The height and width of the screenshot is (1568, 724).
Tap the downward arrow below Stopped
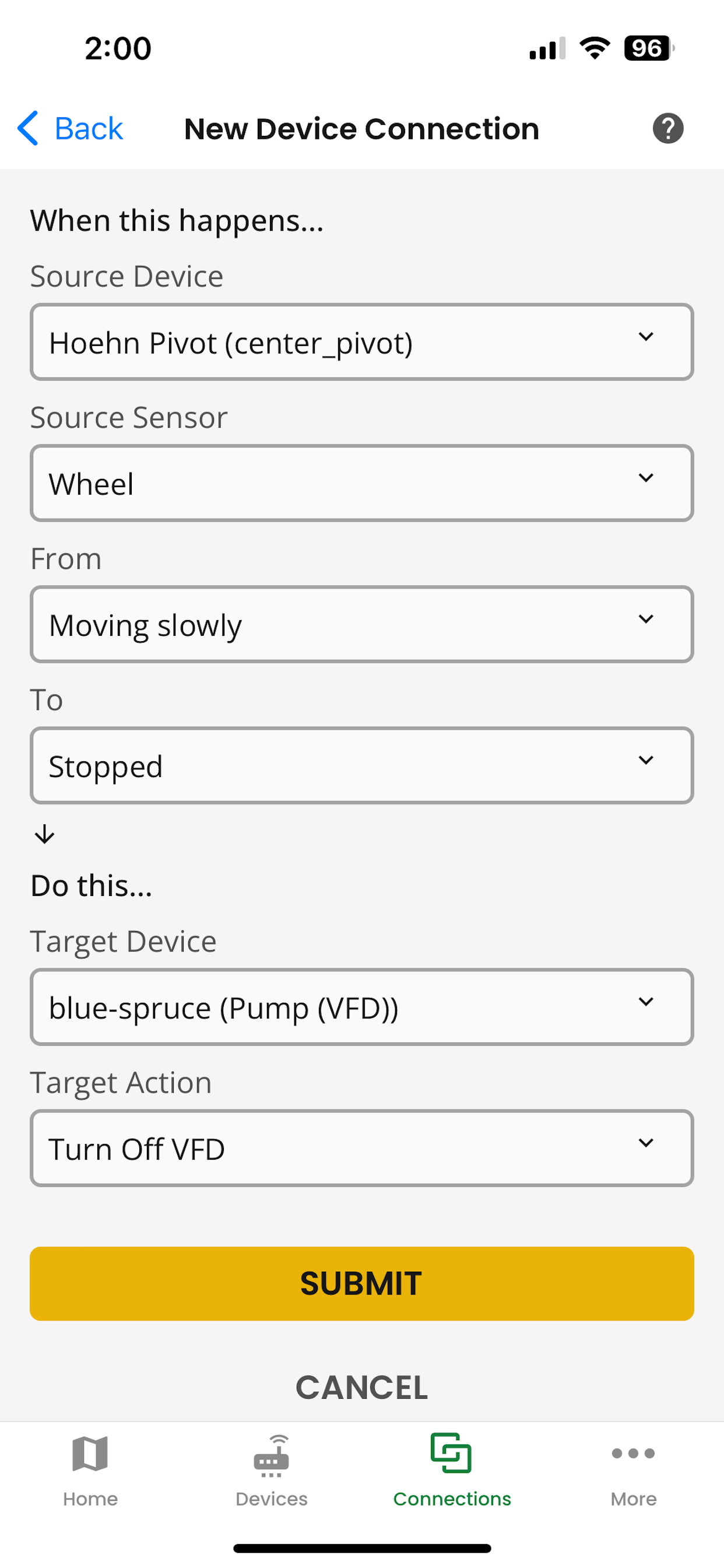44,835
